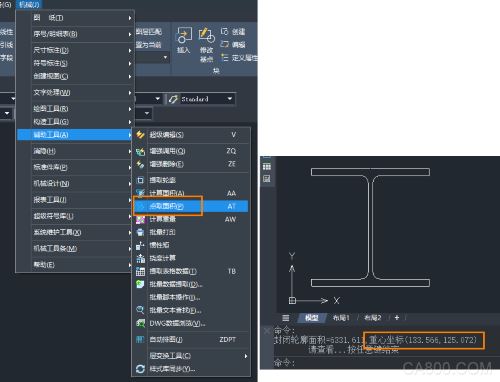Click the 编辑 block icon in ribbon
Viewport: 500px width, 382px height.
224,44
